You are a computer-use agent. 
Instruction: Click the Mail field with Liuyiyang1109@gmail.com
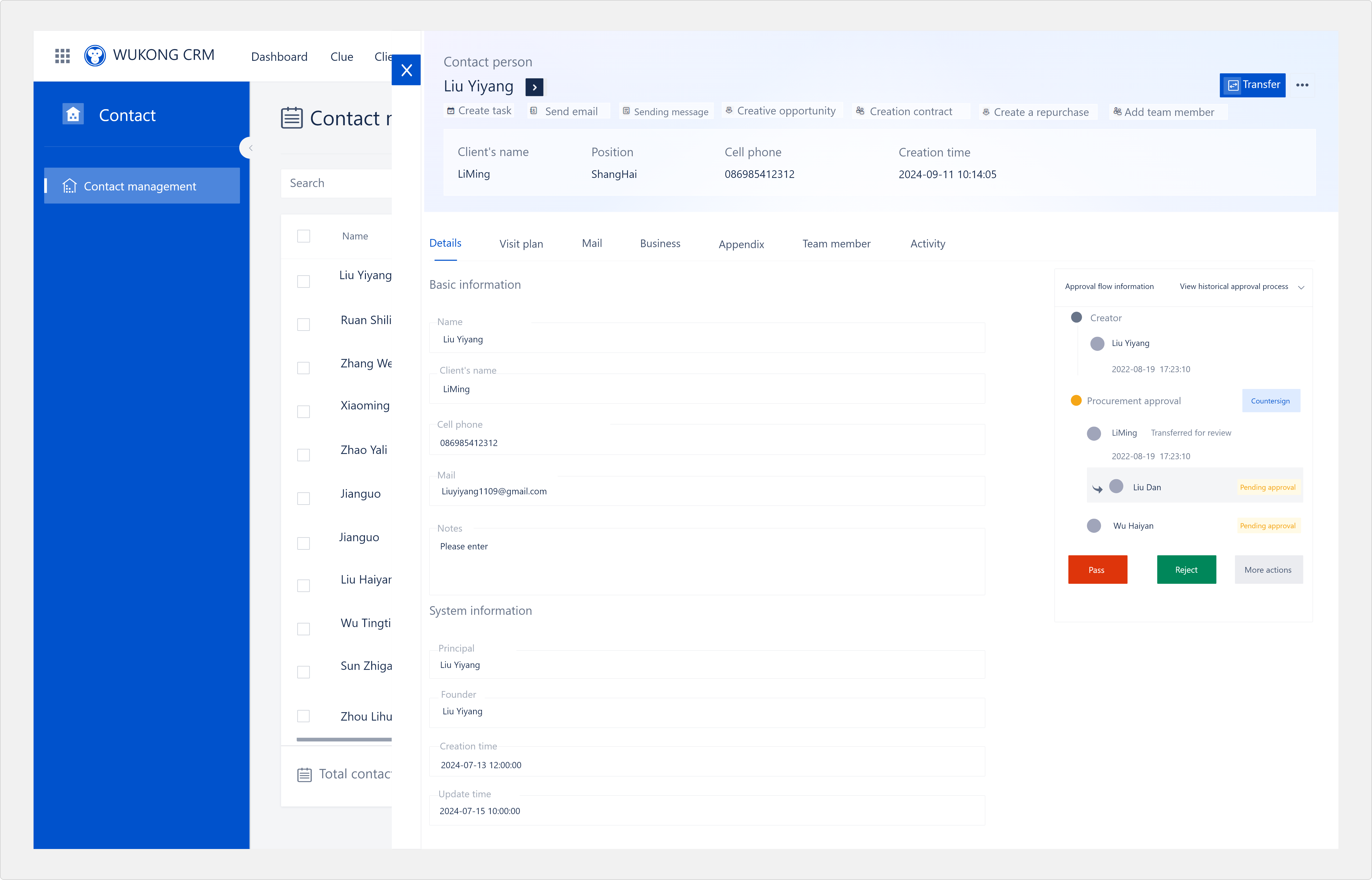tap(707, 491)
